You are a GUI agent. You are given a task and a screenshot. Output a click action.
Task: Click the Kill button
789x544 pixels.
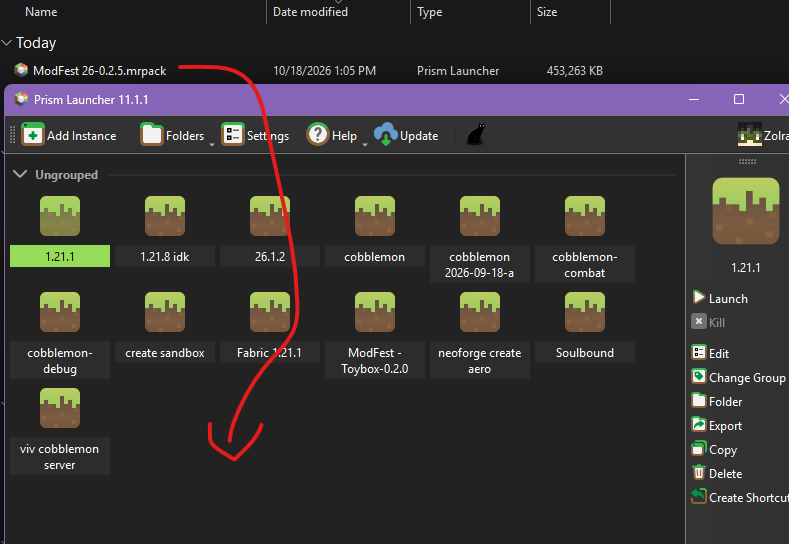[x=708, y=322]
